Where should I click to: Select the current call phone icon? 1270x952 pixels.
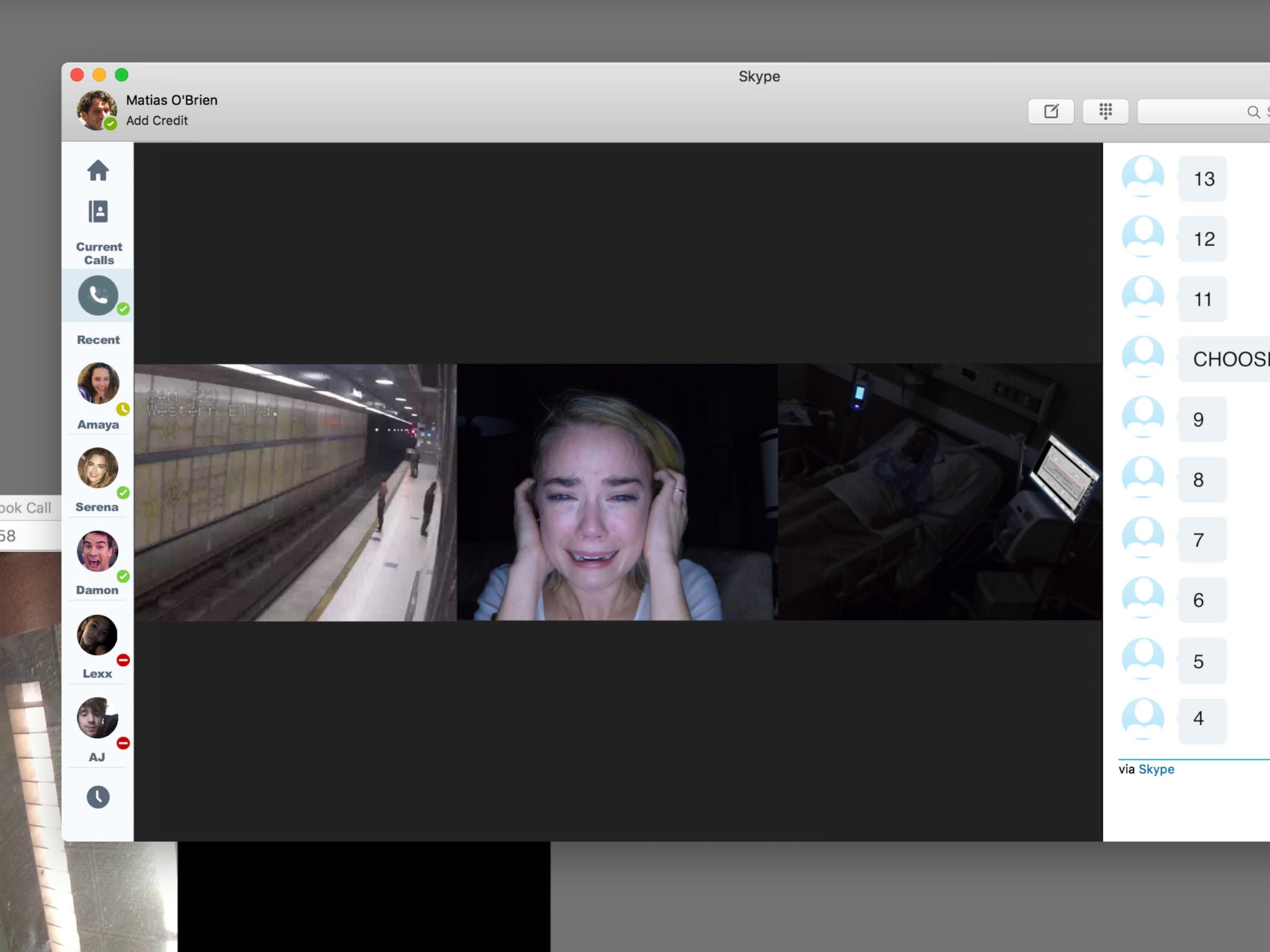tap(98, 296)
